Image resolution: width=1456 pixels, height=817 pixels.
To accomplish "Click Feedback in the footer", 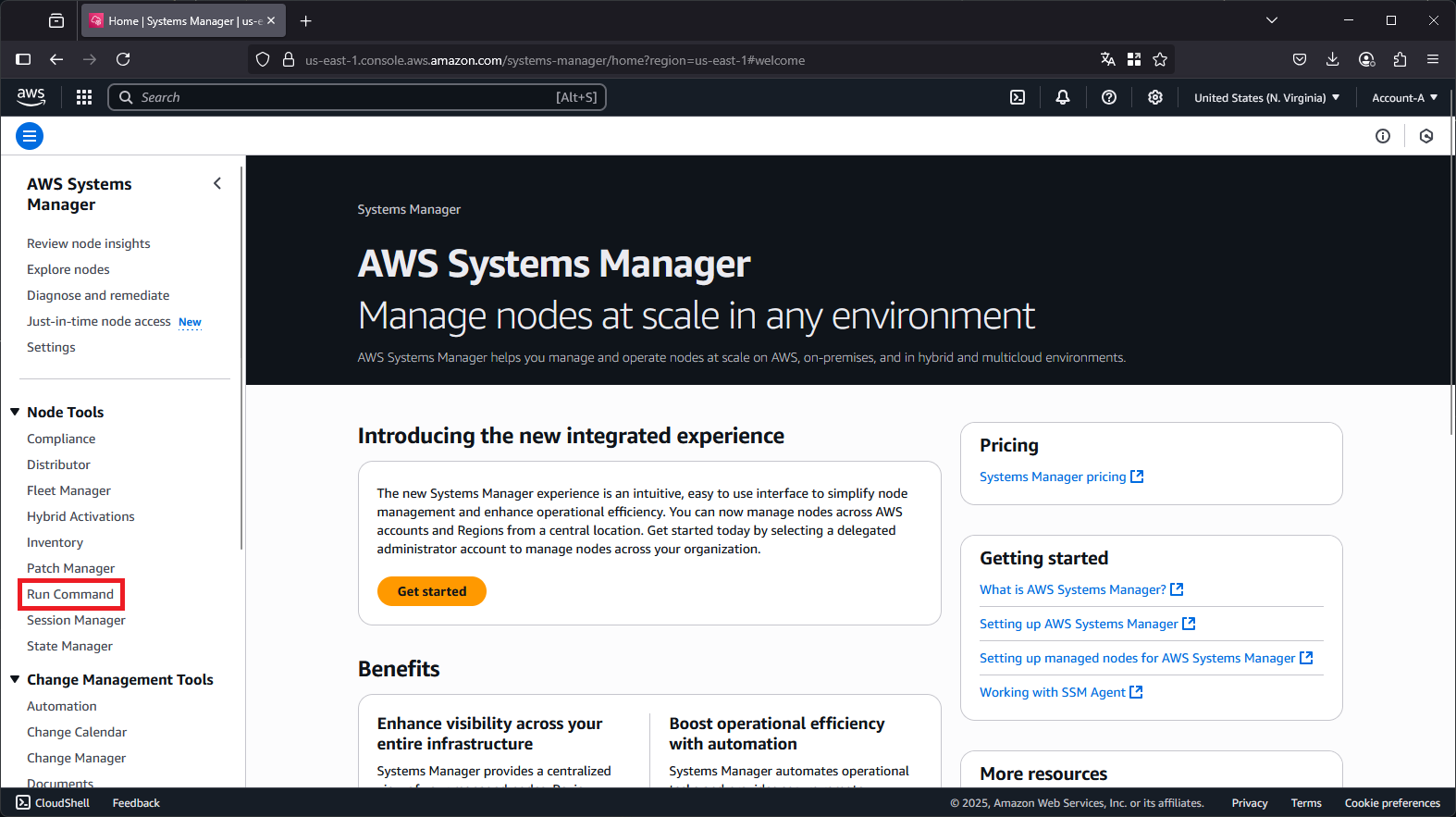I will 136,803.
